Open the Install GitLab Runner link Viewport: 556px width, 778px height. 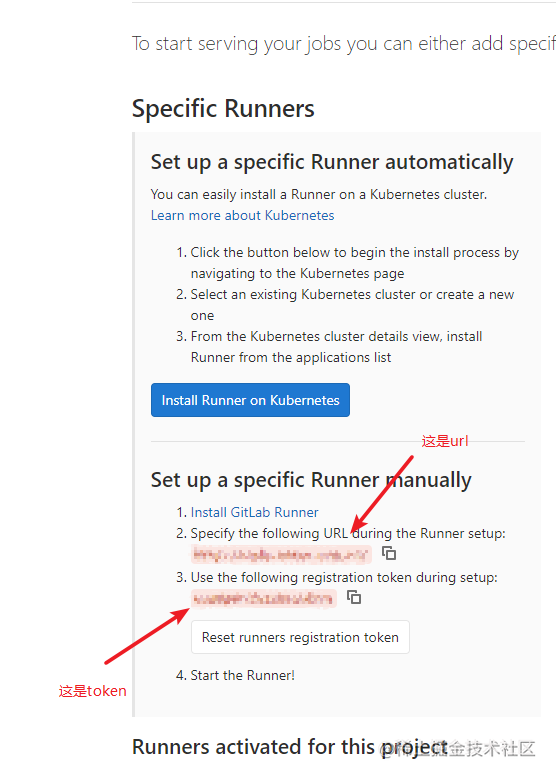[254, 512]
